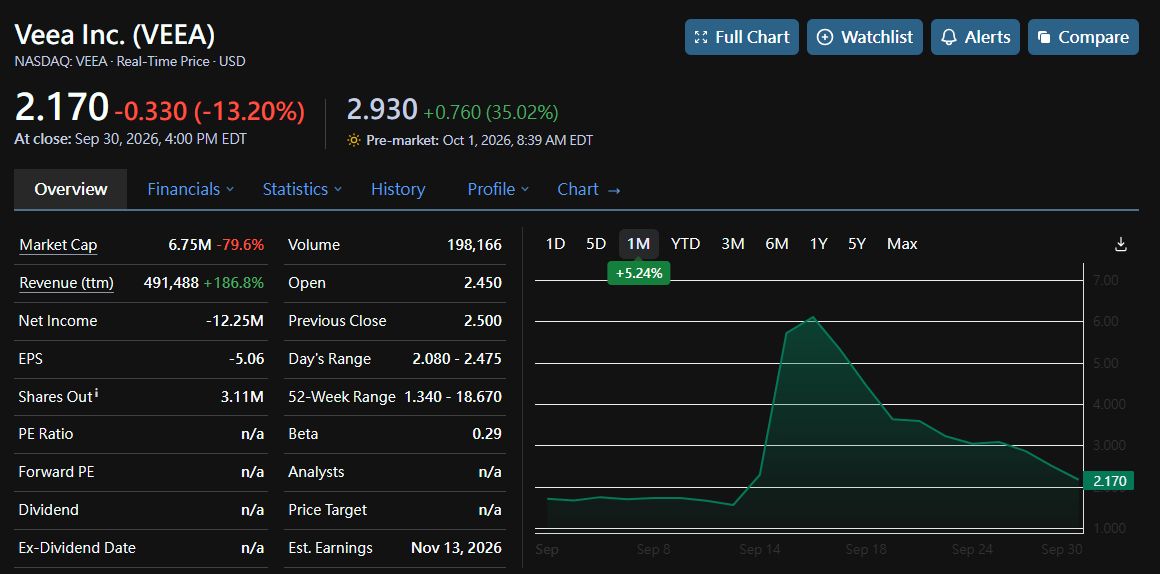This screenshot has width=1160, height=574.
Task: Download chart data with the download icon
Action: click(1121, 244)
